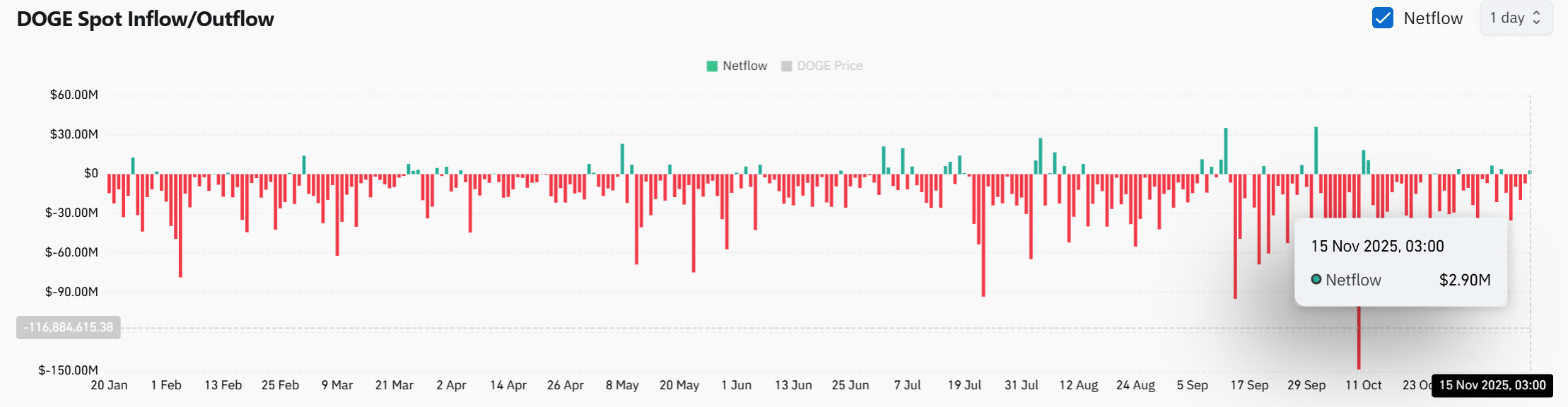Click the DOGE Spot Inflow/Outflow title
The image size is (1568, 407).
(144, 19)
